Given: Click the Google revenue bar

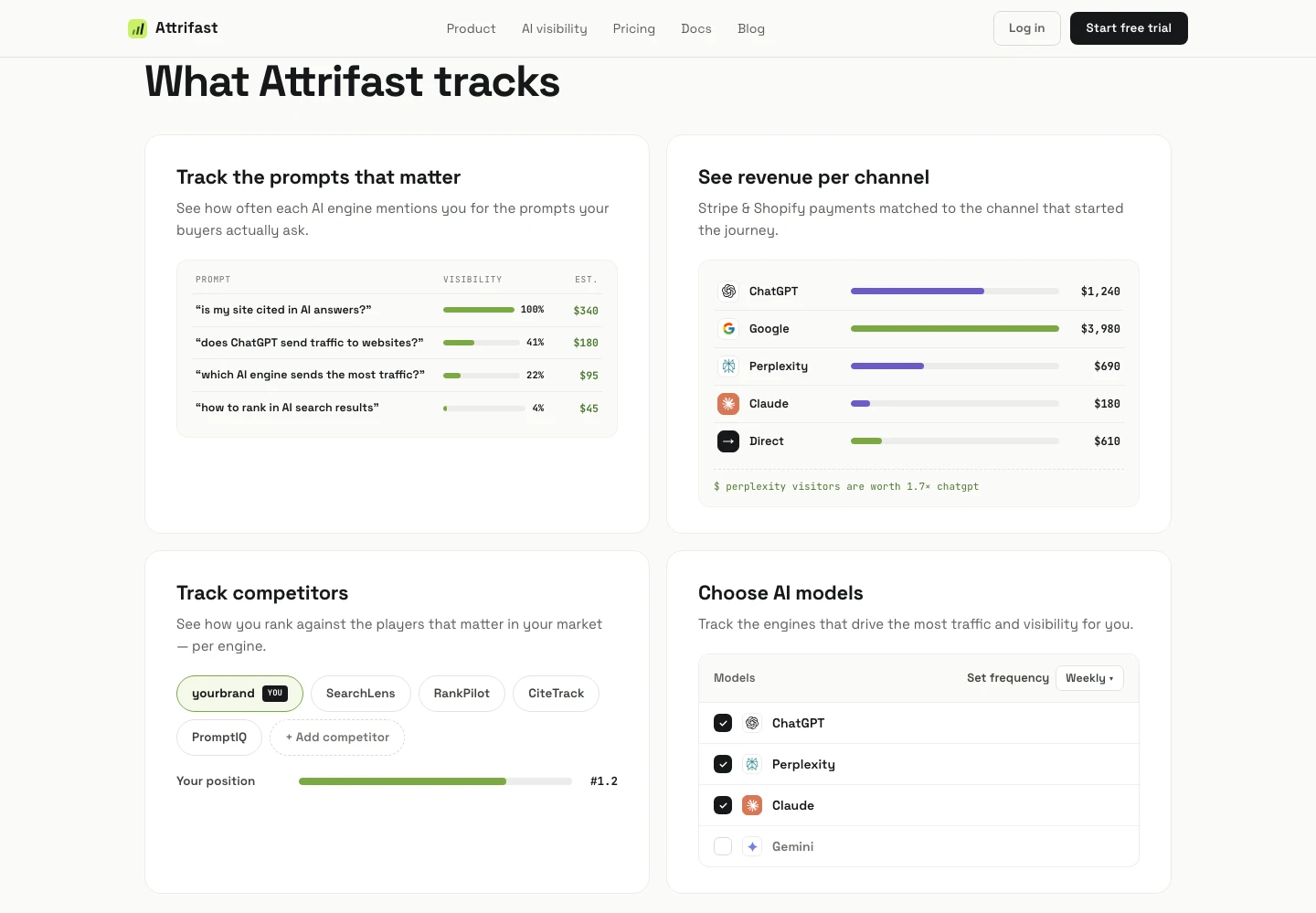Looking at the screenshot, I should pyautogui.click(x=955, y=328).
